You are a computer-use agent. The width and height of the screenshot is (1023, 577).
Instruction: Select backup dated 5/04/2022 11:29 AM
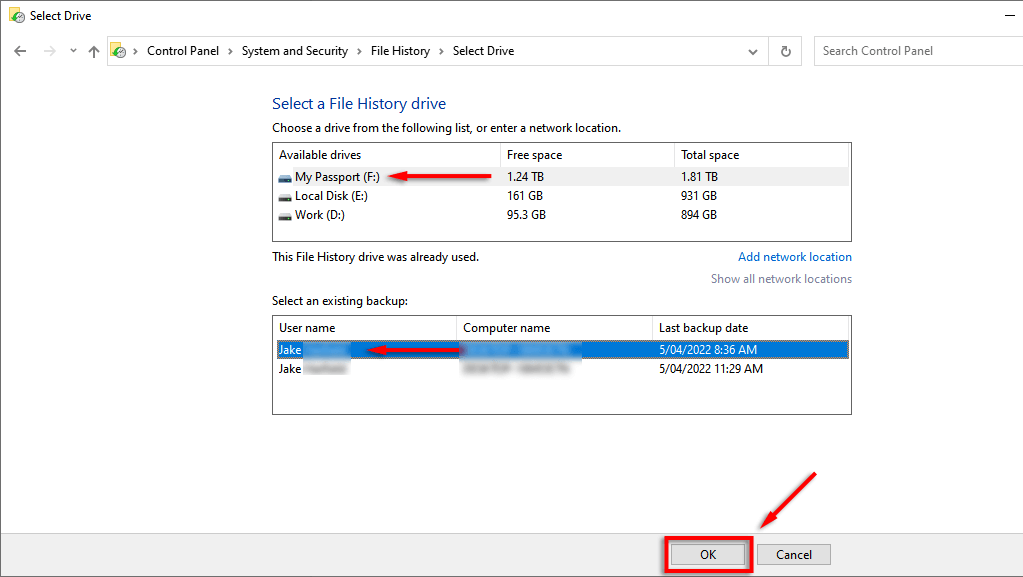point(710,369)
